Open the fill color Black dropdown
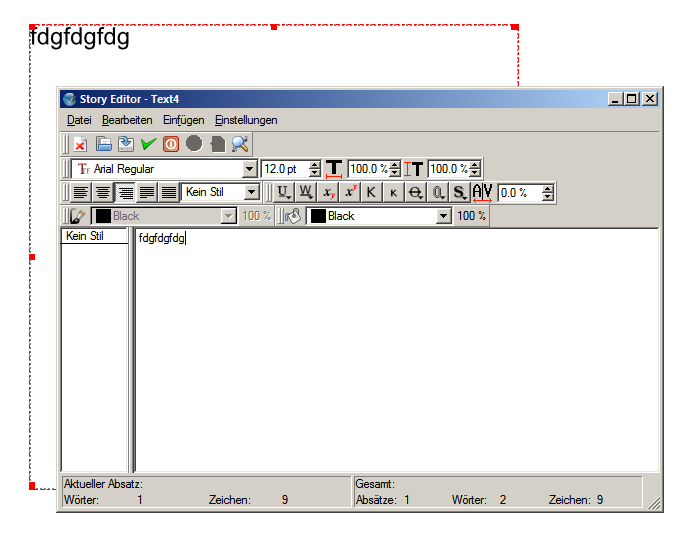 coord(443,216)
